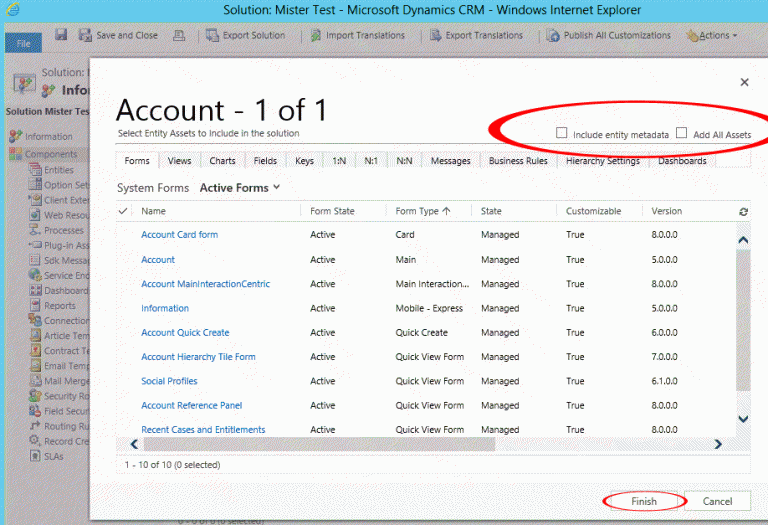Click the Option Sets icon in sidebar

(x=35, y=185)
